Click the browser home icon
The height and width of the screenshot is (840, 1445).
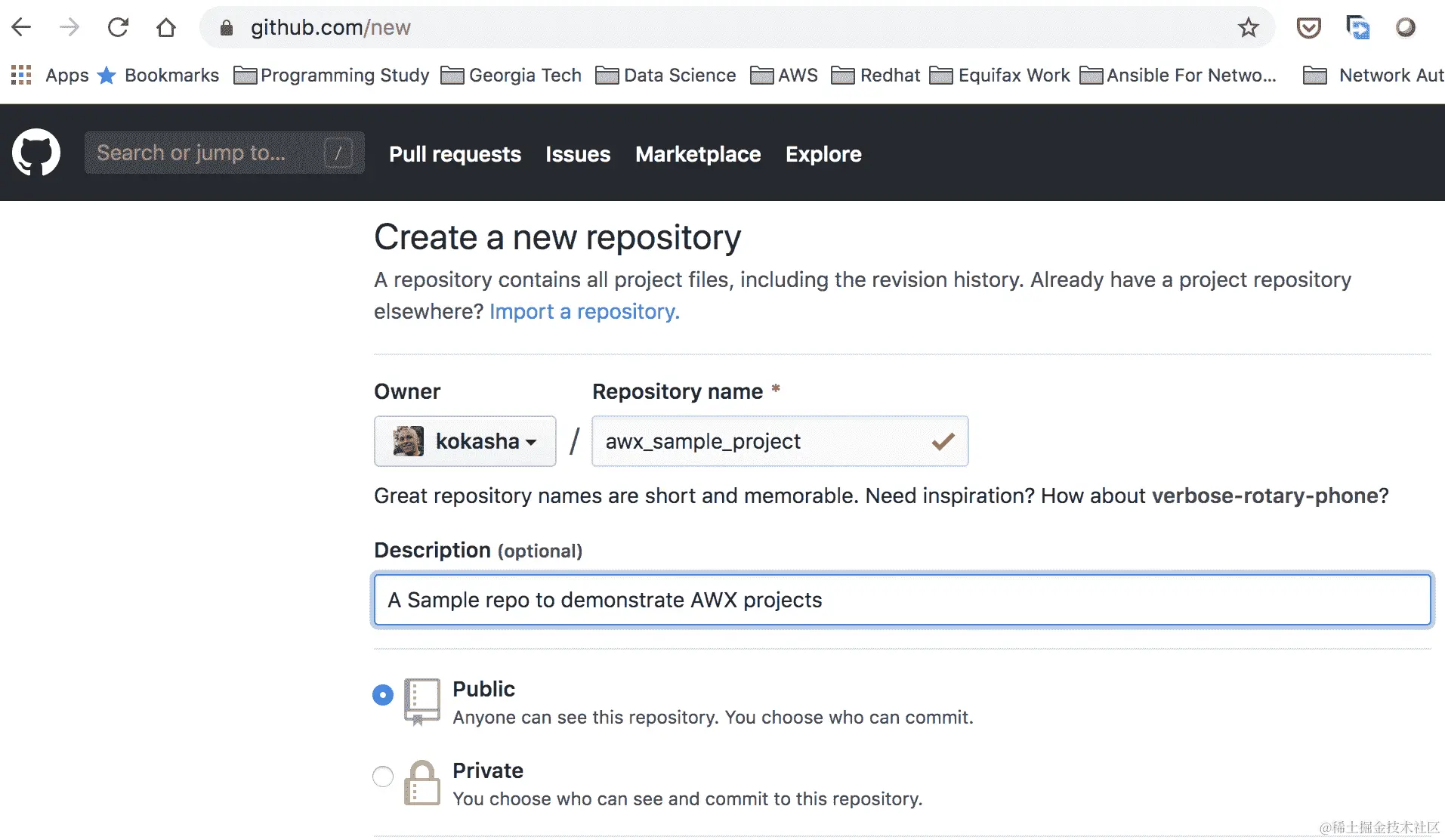tap(166, 28)
